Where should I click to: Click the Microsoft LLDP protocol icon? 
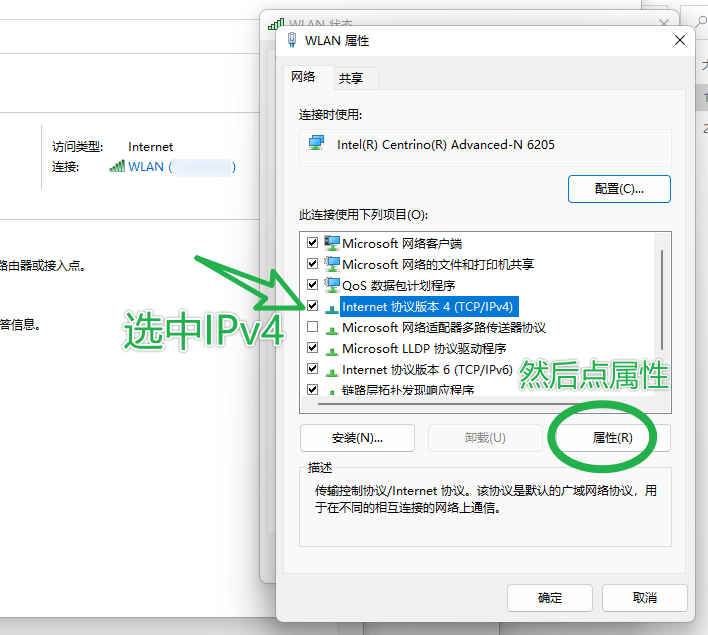click(x=332, y=351)
